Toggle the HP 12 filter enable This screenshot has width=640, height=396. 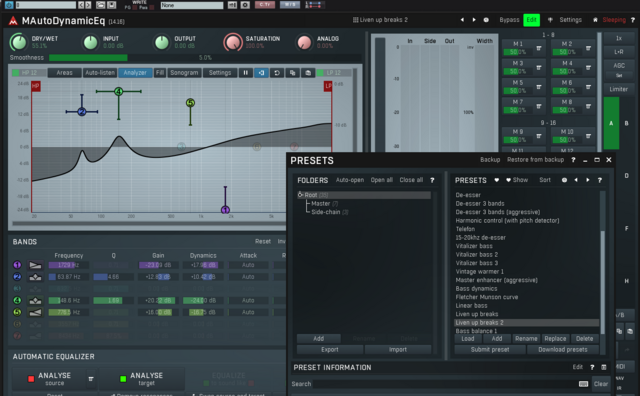[x=16, y=73]
